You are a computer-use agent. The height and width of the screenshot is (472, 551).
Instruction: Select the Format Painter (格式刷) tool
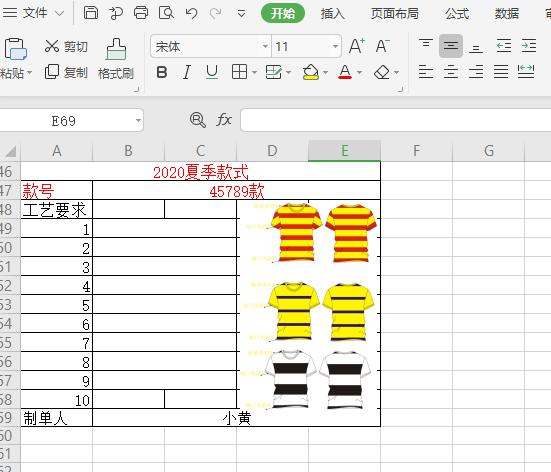[116, 59]
